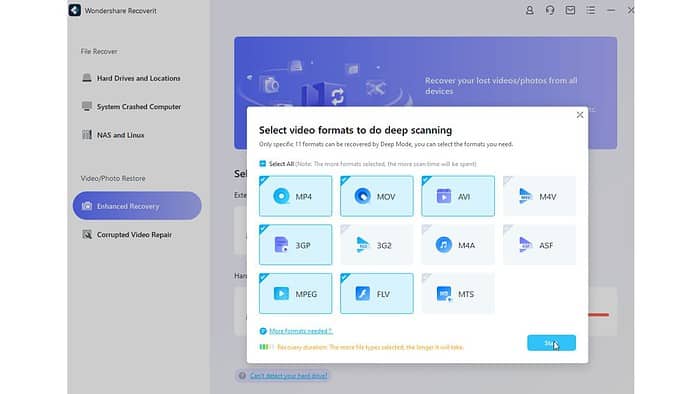
Task: Deselect the MOV format tile
Action: pyautogui.click(x=377, y=196)
